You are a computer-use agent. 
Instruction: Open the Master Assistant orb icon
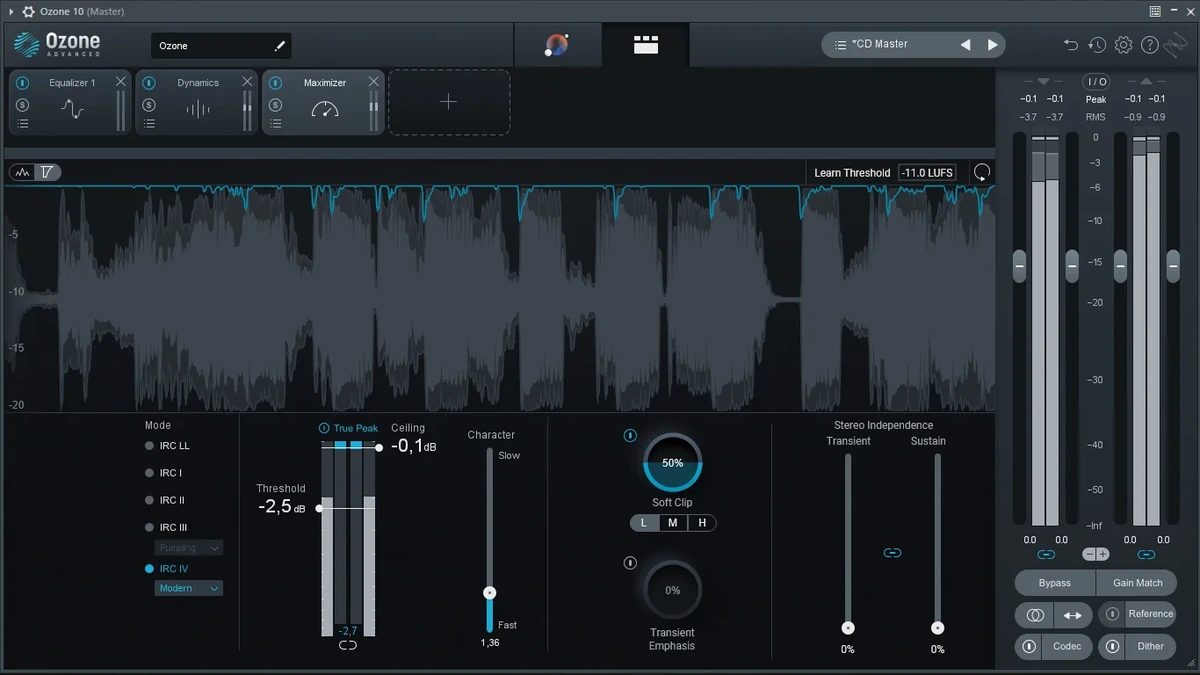pos(557,45)
